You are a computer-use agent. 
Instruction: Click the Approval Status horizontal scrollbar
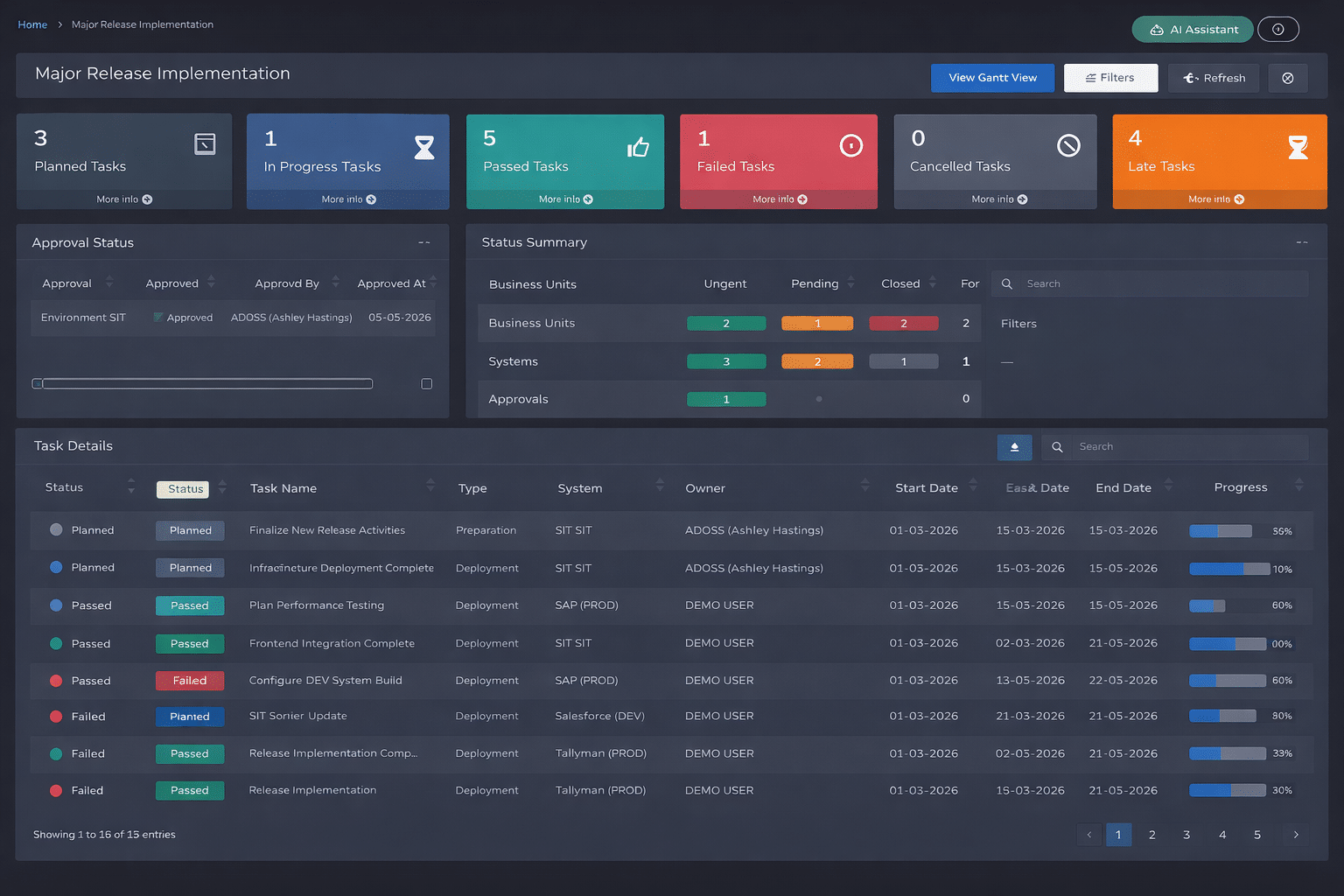point(207,383)
